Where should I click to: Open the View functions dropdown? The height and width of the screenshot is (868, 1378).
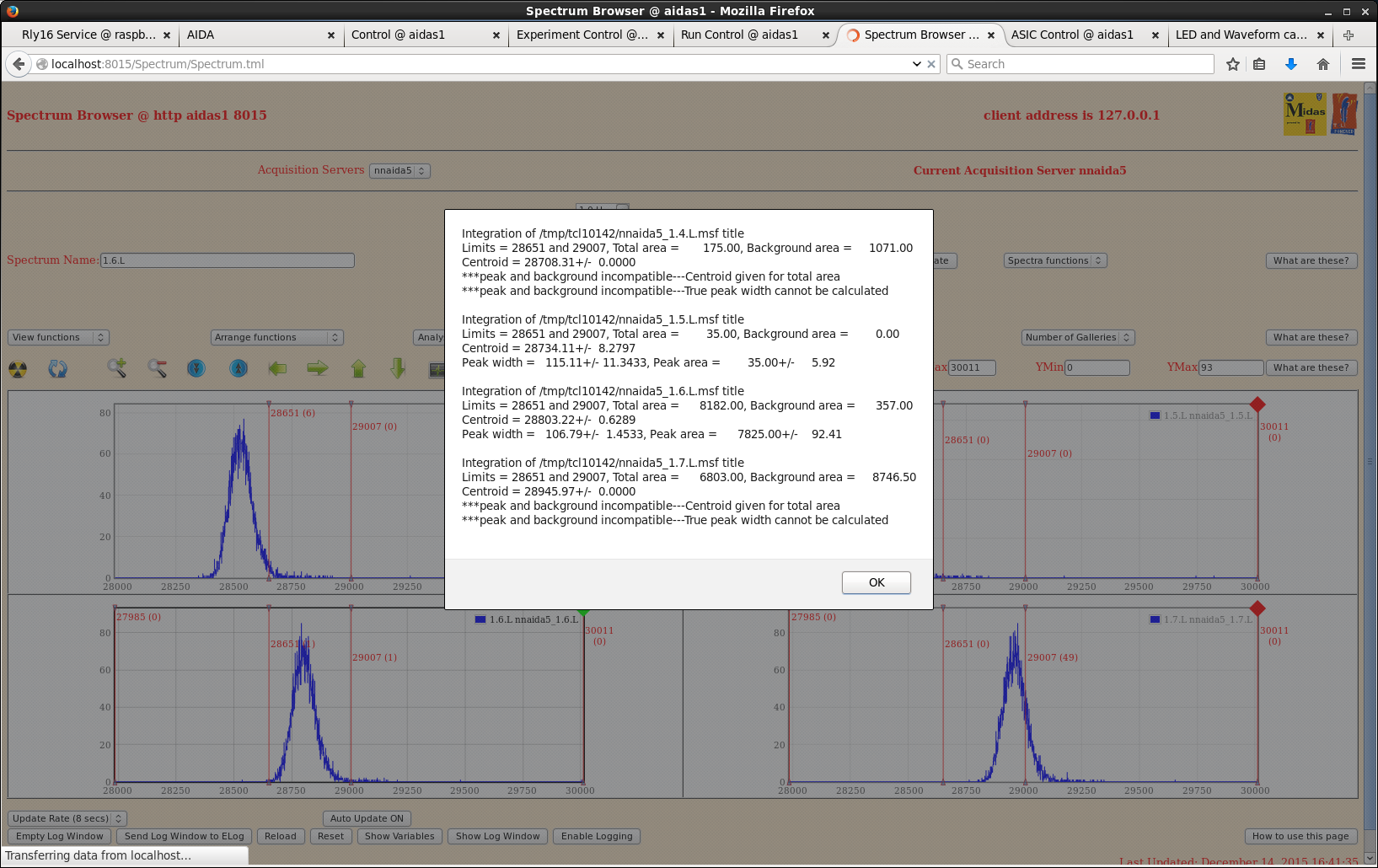[x=58, y=337]
